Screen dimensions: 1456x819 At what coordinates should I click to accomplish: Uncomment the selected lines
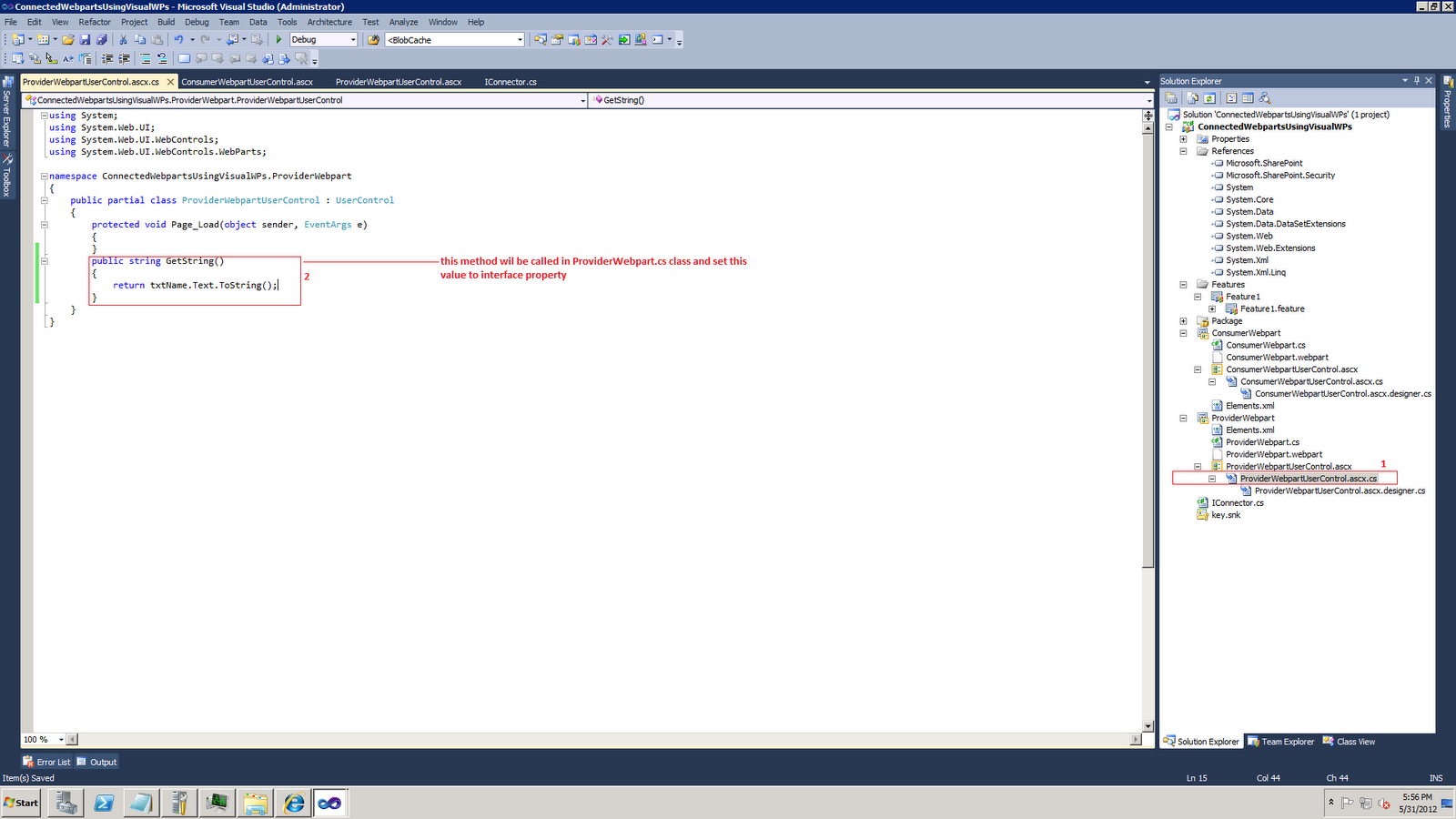point(162,59)
